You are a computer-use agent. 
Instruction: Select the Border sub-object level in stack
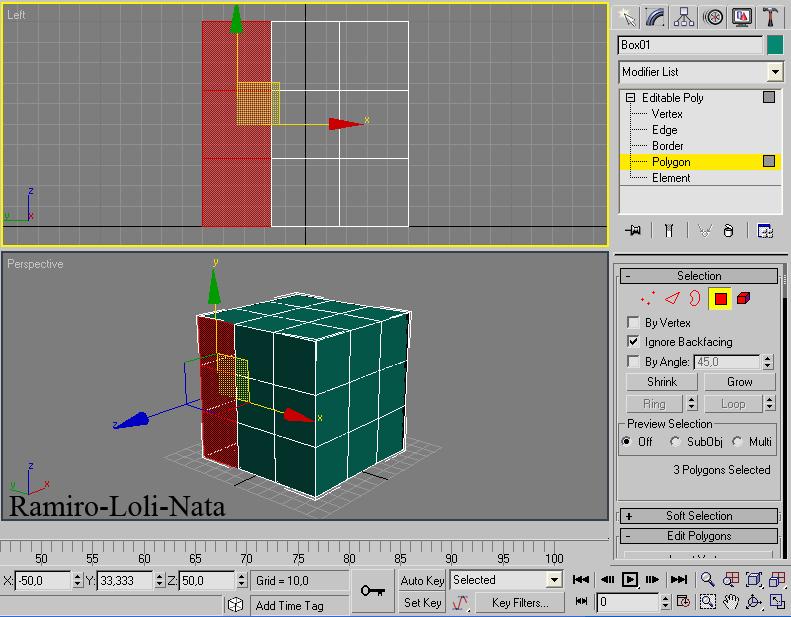pyautogui.click(x=667, y=146)
